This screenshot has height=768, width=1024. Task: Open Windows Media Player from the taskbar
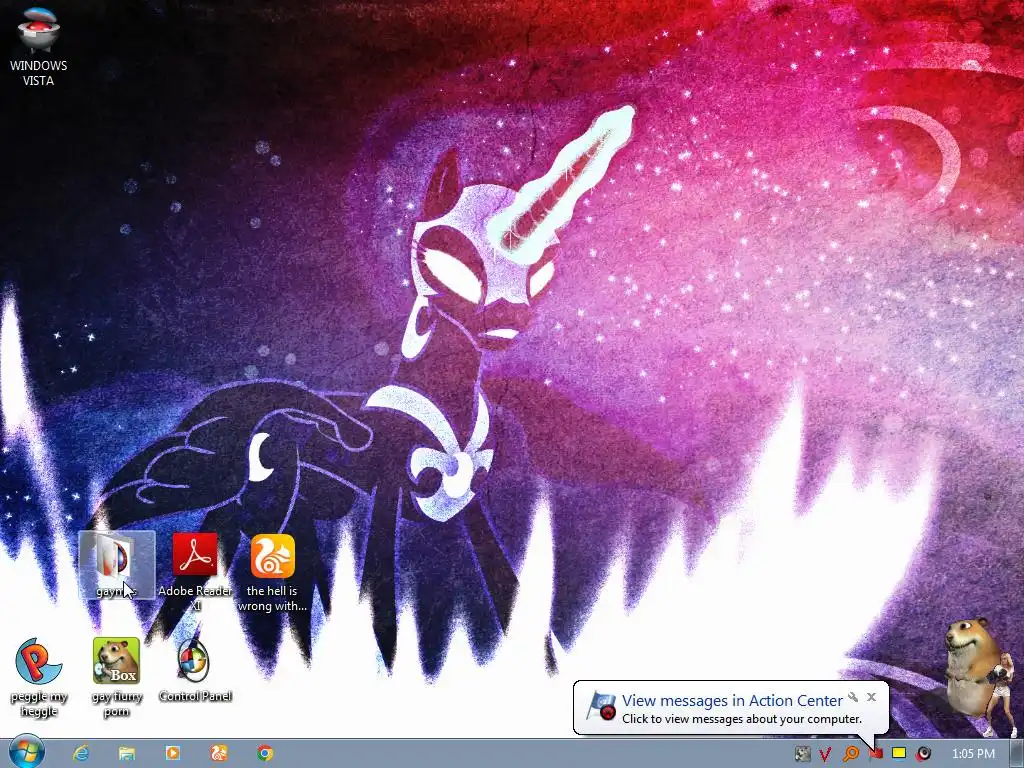[x=172, y=754]
